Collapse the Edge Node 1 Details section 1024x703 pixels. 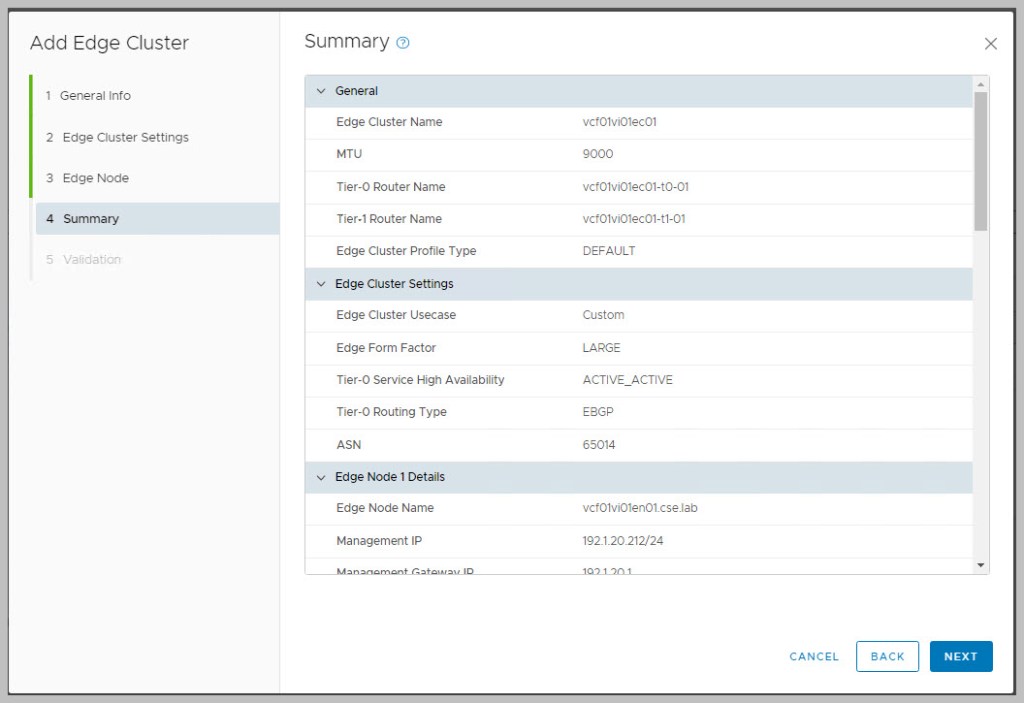click(321, 477)
